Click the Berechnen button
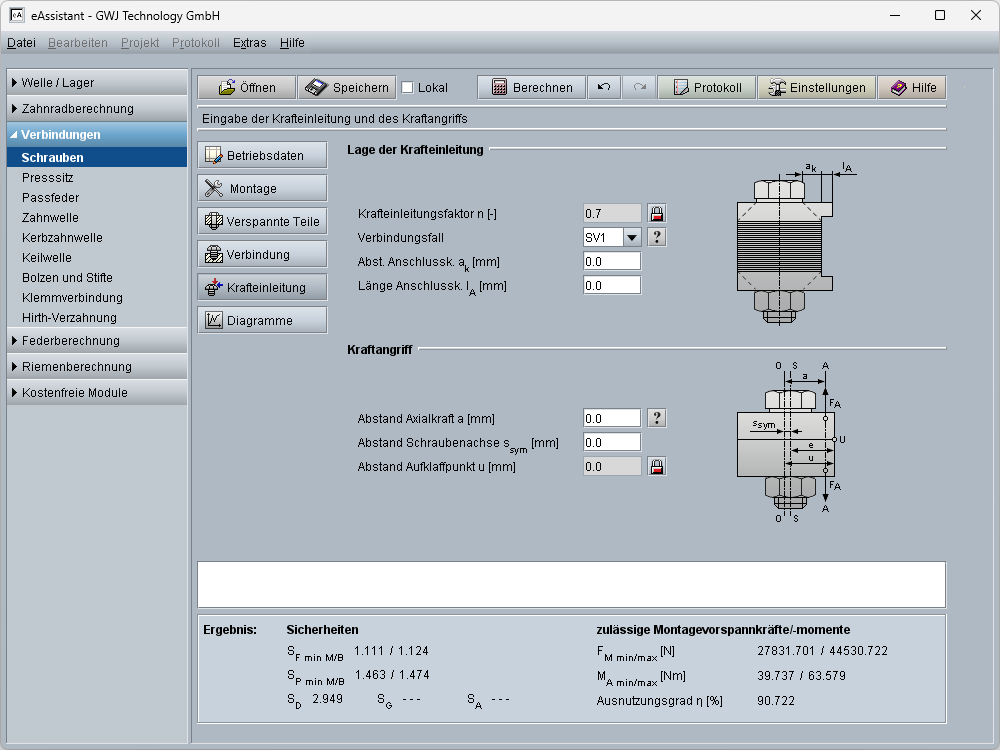 531,88
